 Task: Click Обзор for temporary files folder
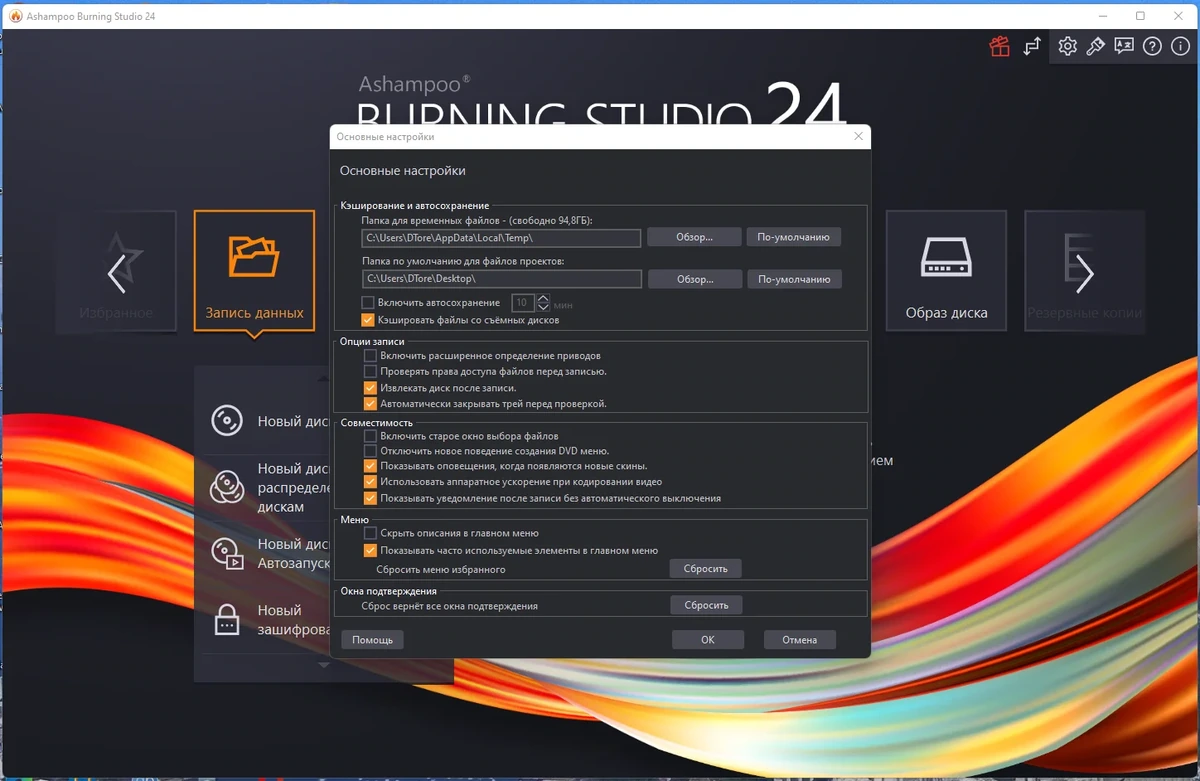(694, 238)
